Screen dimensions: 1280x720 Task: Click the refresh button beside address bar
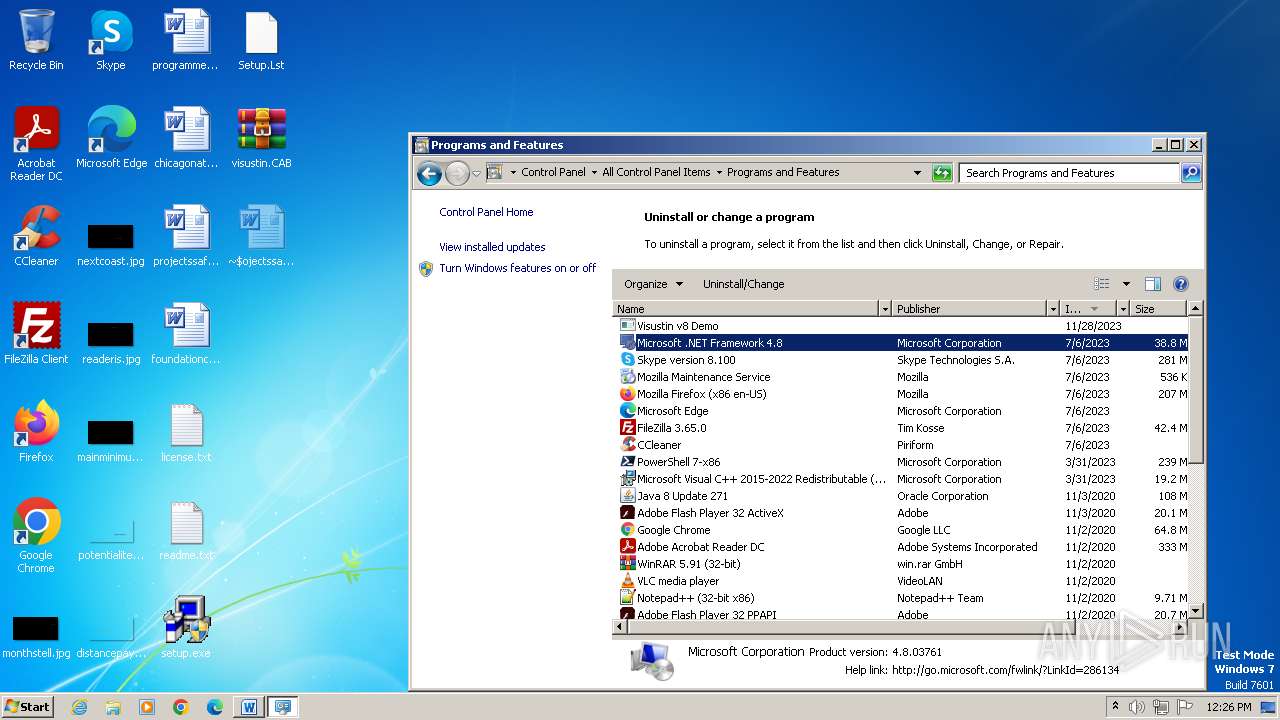pos(941,173)
